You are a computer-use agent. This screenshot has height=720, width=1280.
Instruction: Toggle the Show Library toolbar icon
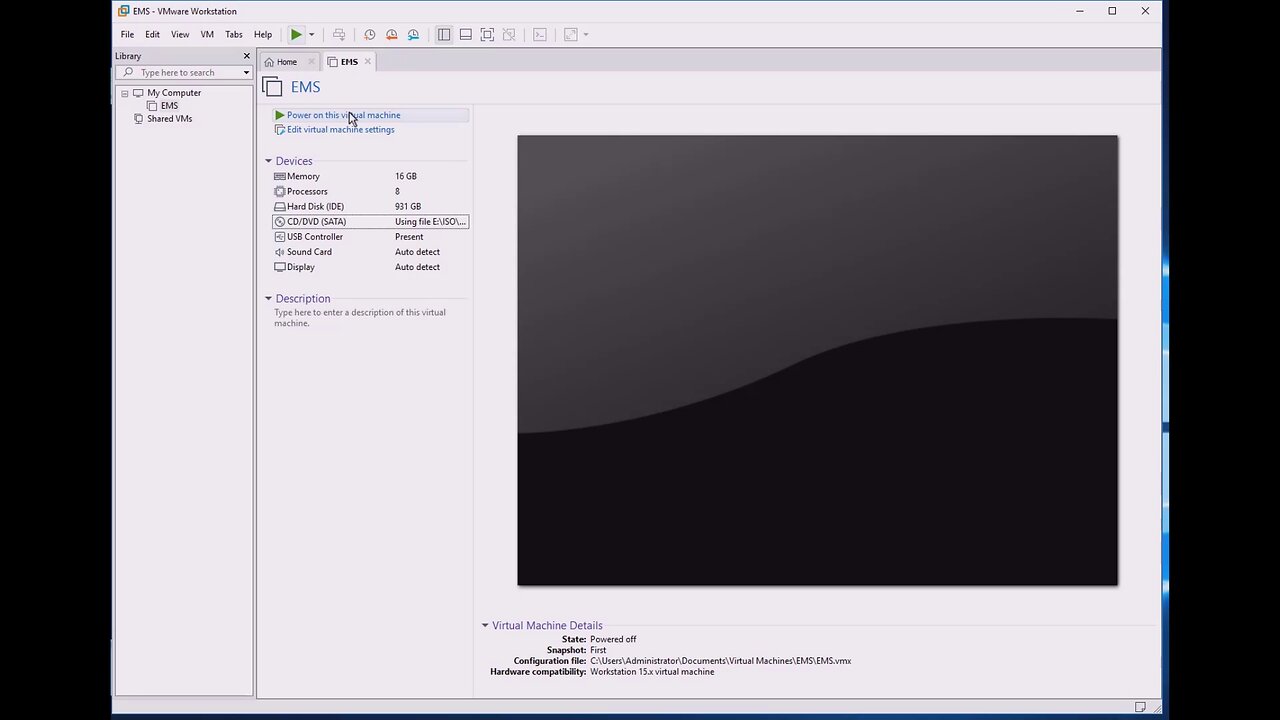click(444, 34)
